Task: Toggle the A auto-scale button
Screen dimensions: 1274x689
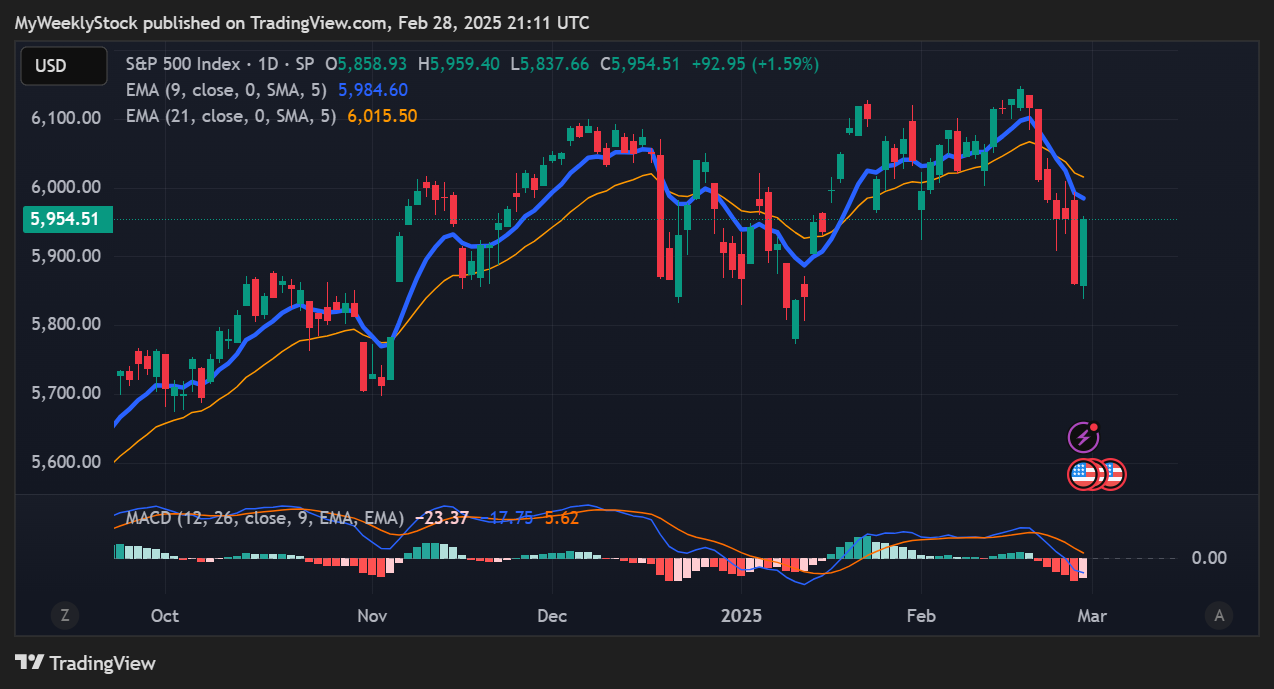Action: [1218, 615]
